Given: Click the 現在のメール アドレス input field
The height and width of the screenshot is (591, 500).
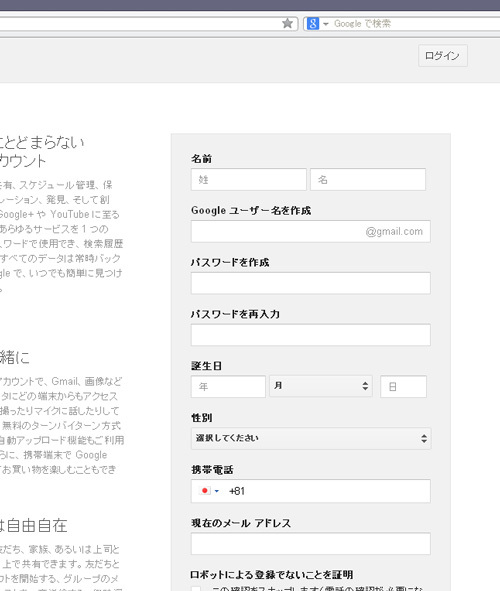Looking at the screenshot, I should tap(310, 544).
